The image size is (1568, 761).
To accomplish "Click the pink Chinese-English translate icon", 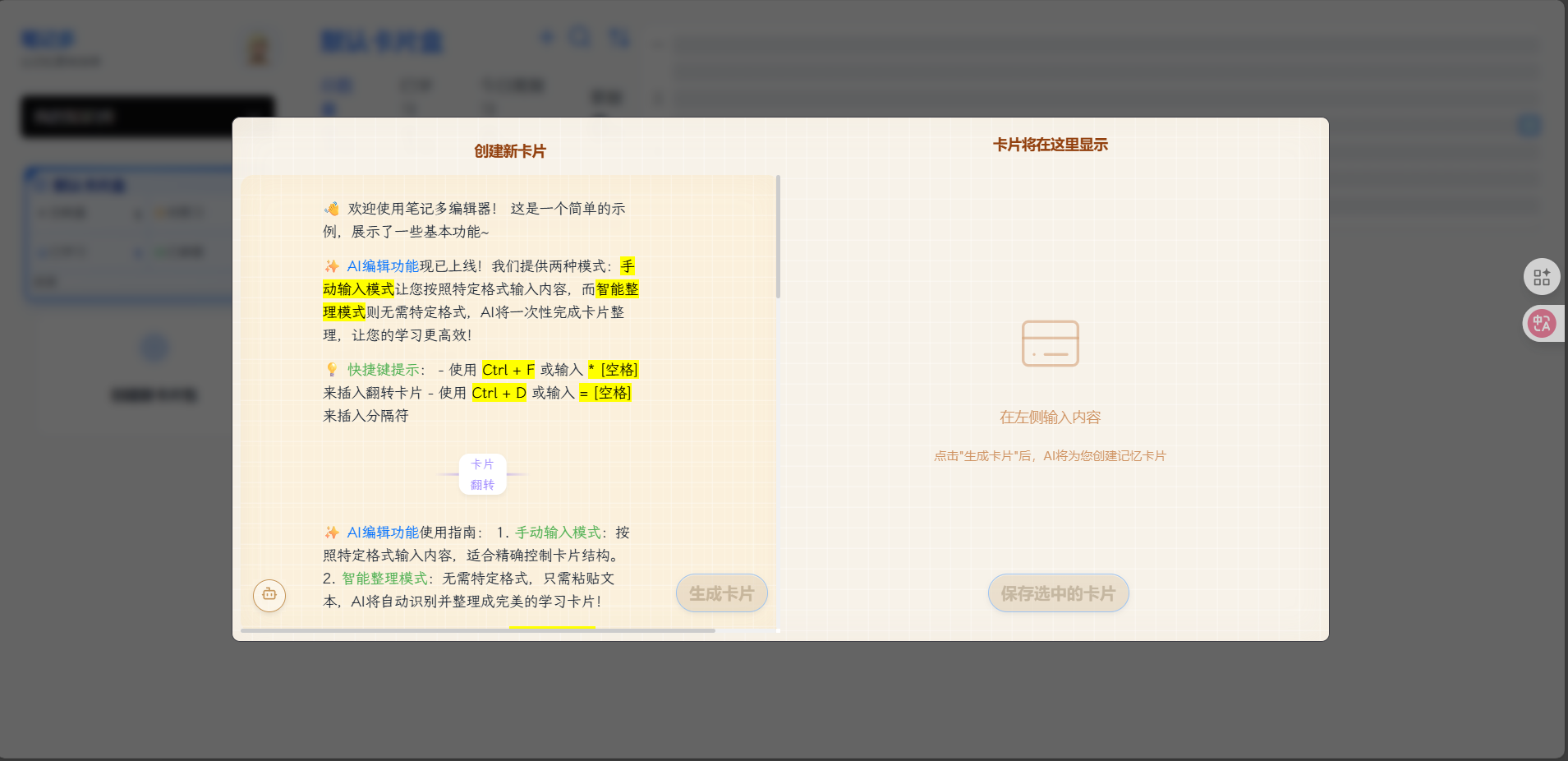I will point(1542,324).
